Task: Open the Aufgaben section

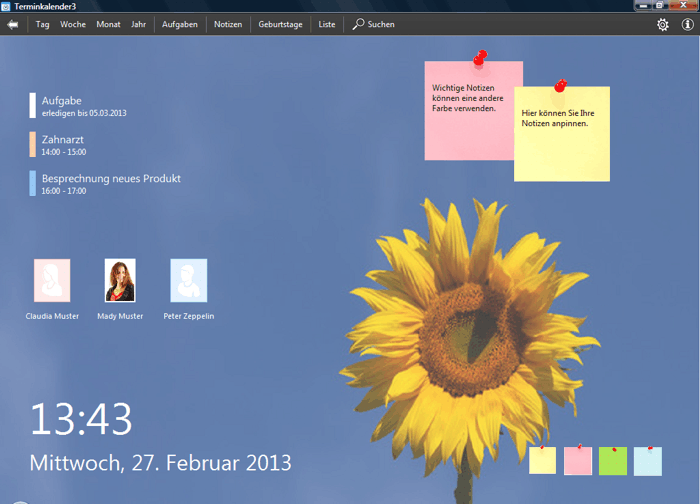Action: tap(180, 24)
